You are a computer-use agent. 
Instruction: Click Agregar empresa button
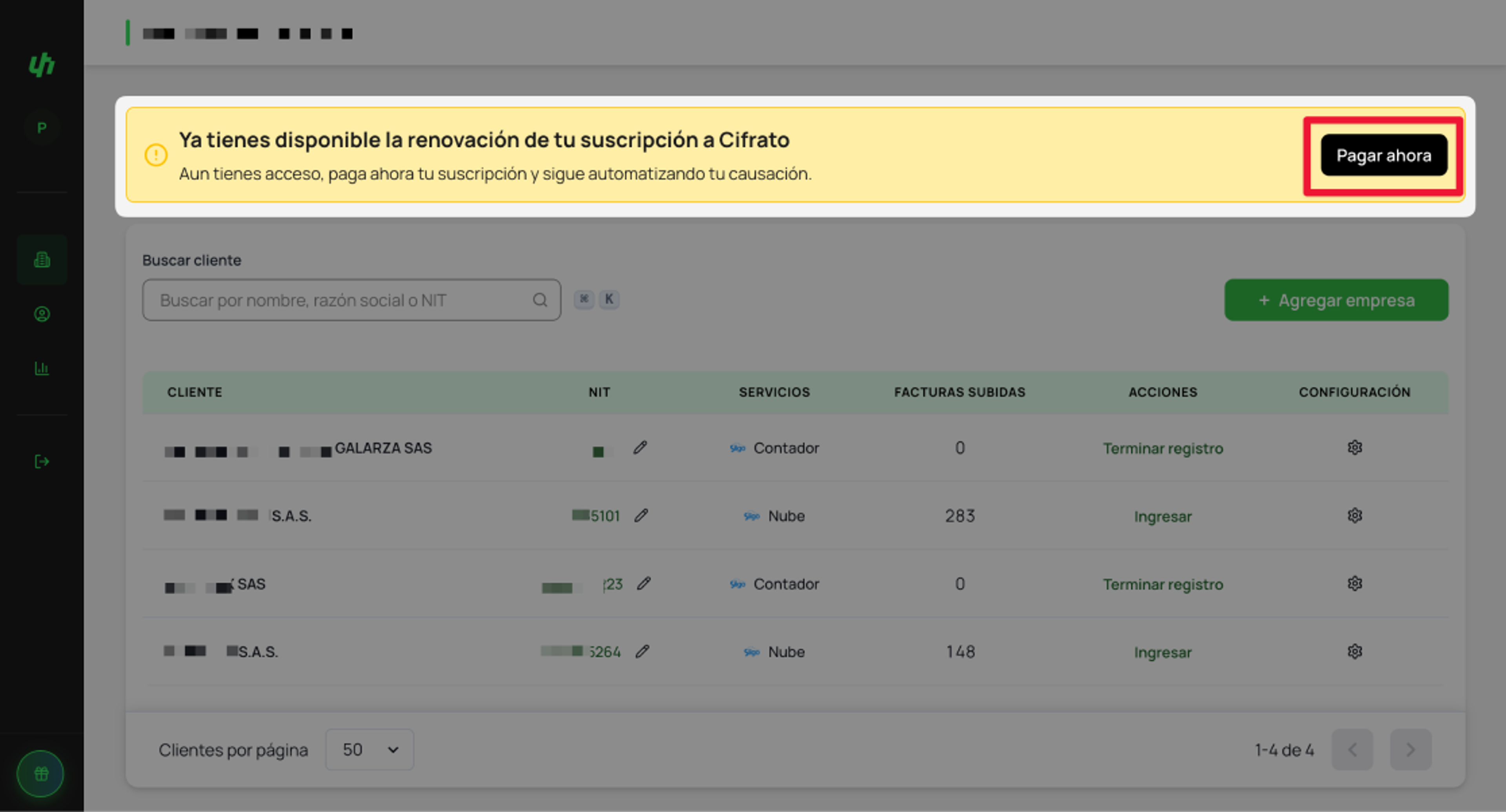point(1336,300)
